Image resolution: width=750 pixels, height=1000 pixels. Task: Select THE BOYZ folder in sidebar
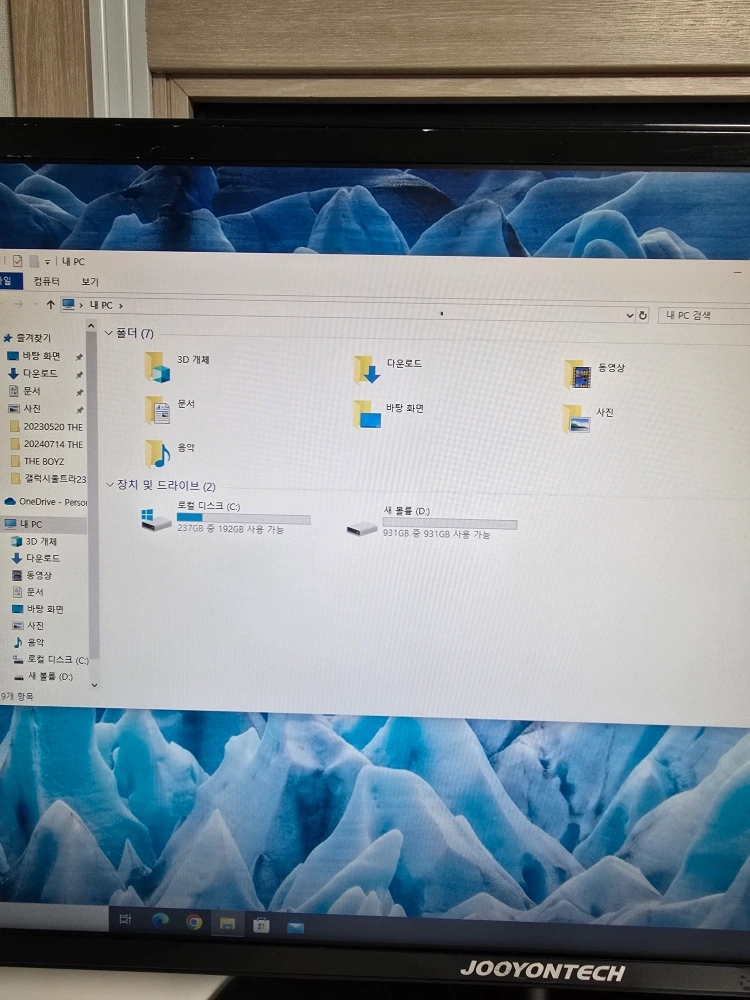(44, 461)
